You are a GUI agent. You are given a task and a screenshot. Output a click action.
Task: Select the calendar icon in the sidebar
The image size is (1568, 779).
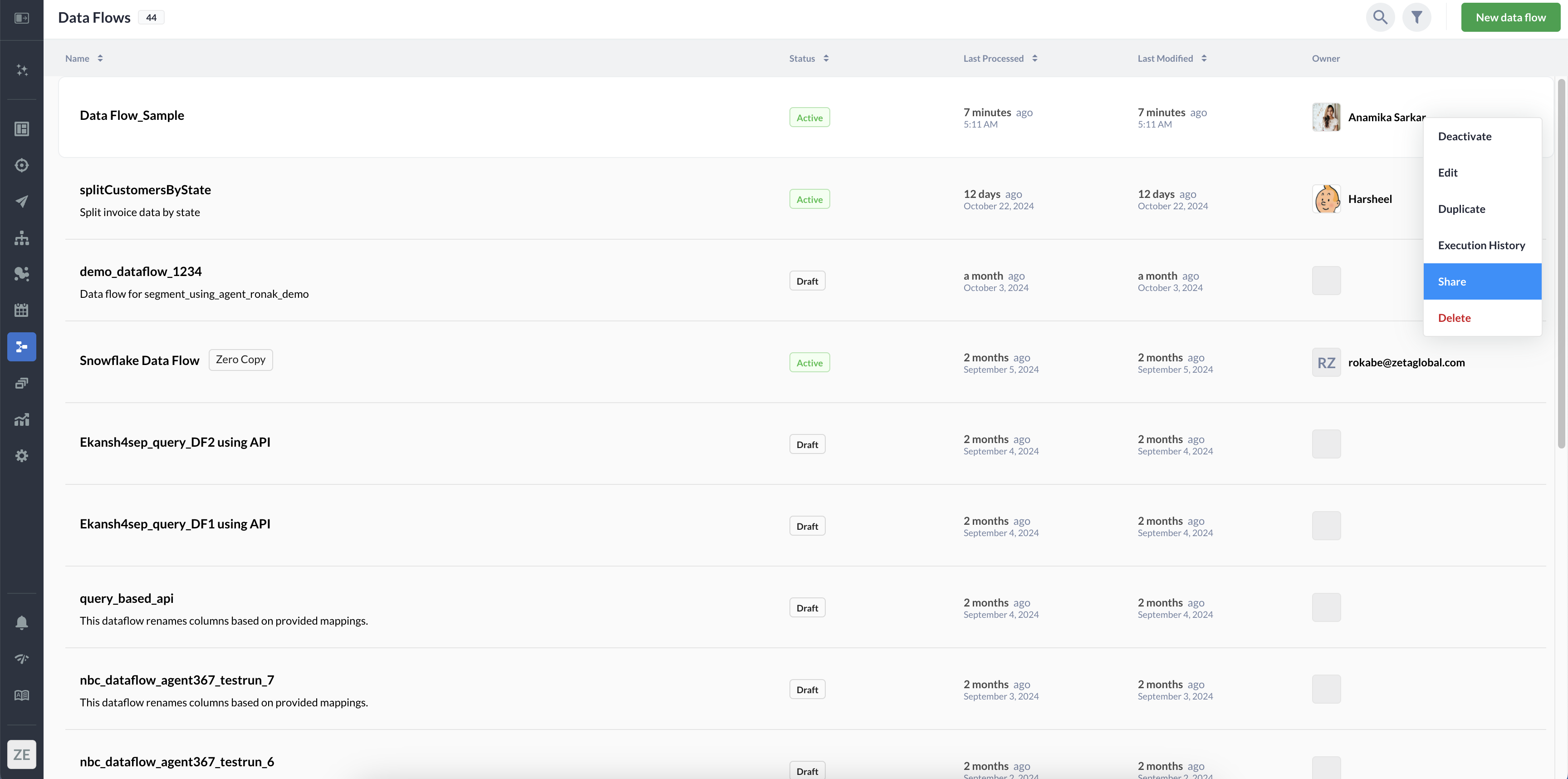[x=22, y=310]
